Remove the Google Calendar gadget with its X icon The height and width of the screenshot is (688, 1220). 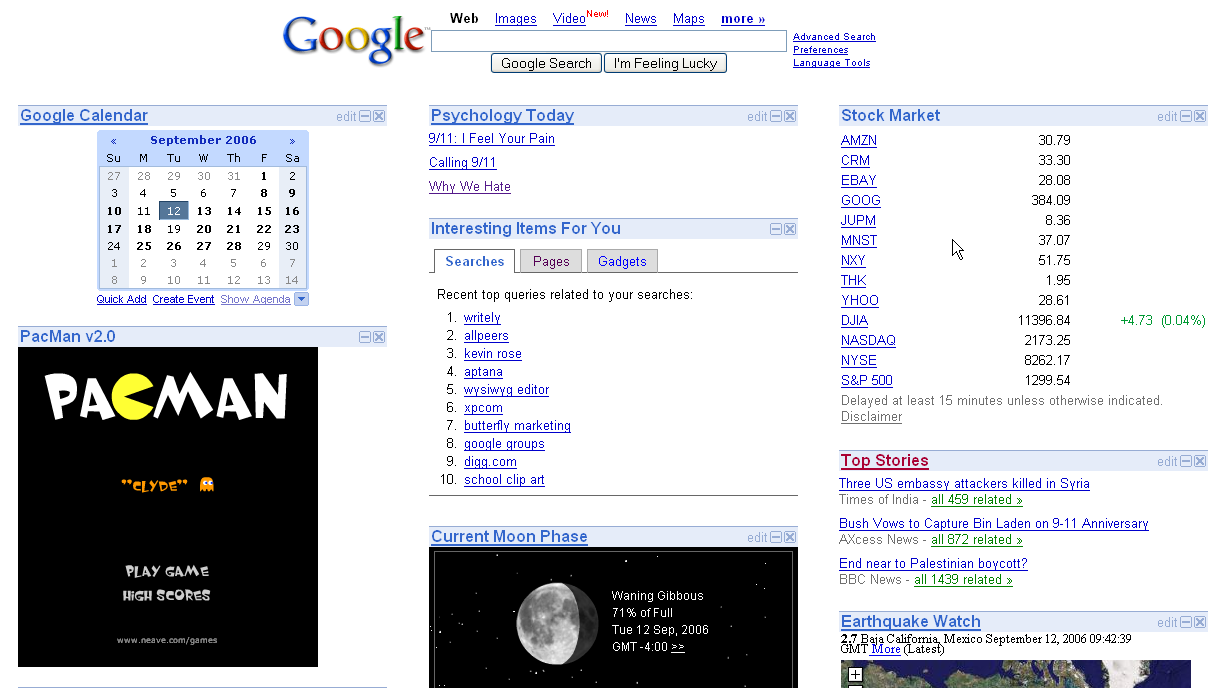coord(379,117)
